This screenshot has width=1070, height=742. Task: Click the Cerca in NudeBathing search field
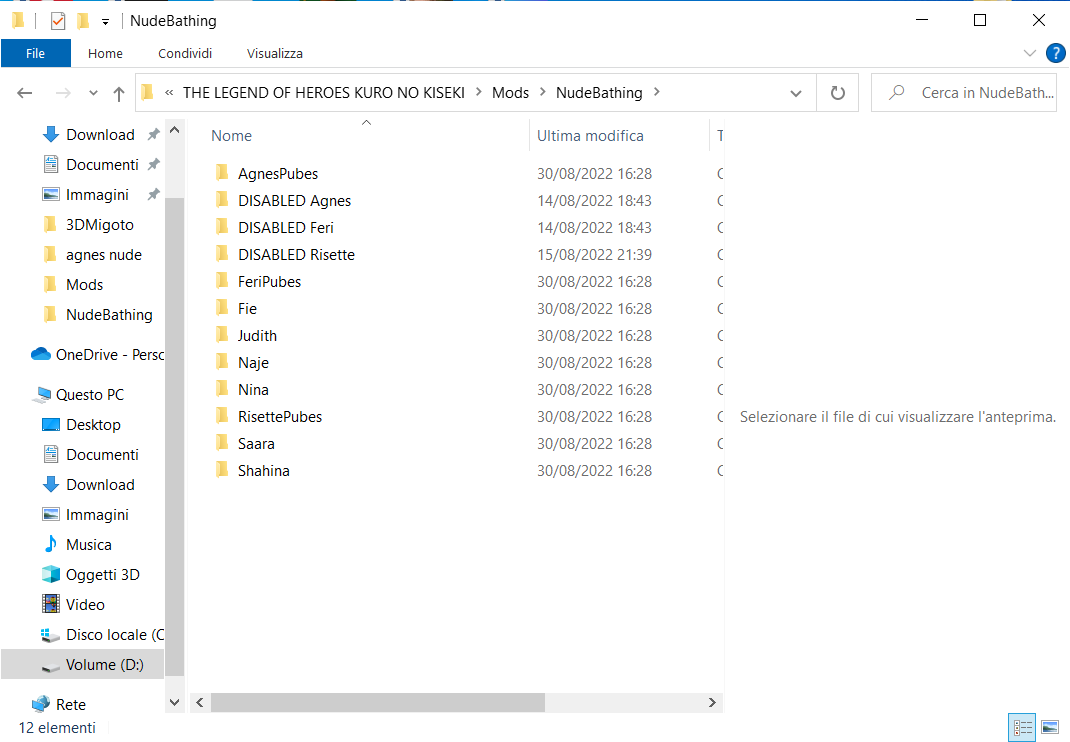point(985,93)
